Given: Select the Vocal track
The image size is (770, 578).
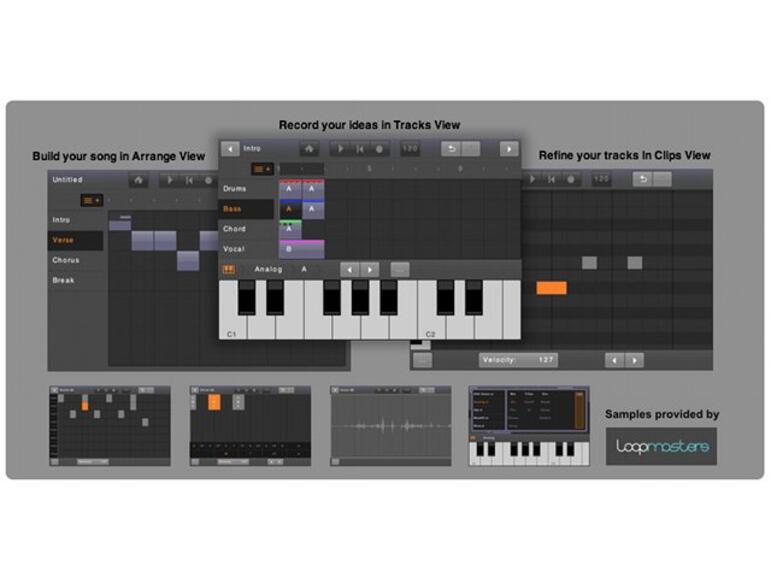Looking at the screenshot, I should pyautogui.click(x=247, y=249).
